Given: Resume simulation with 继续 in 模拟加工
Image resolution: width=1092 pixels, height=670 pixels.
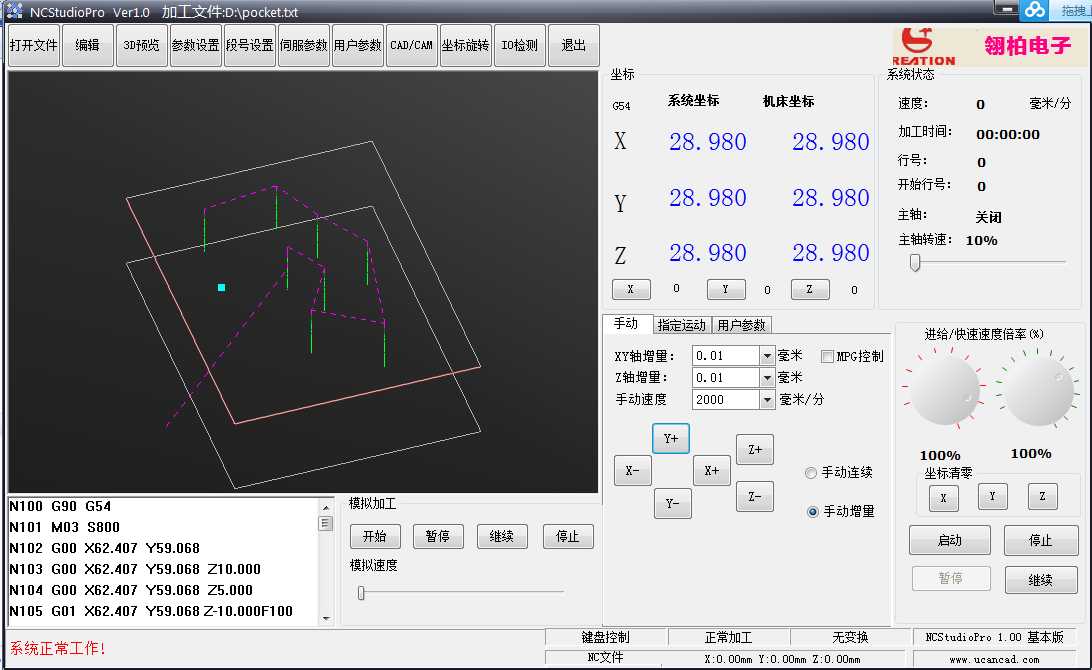Looking at the screenshot, I should (502, 537).
